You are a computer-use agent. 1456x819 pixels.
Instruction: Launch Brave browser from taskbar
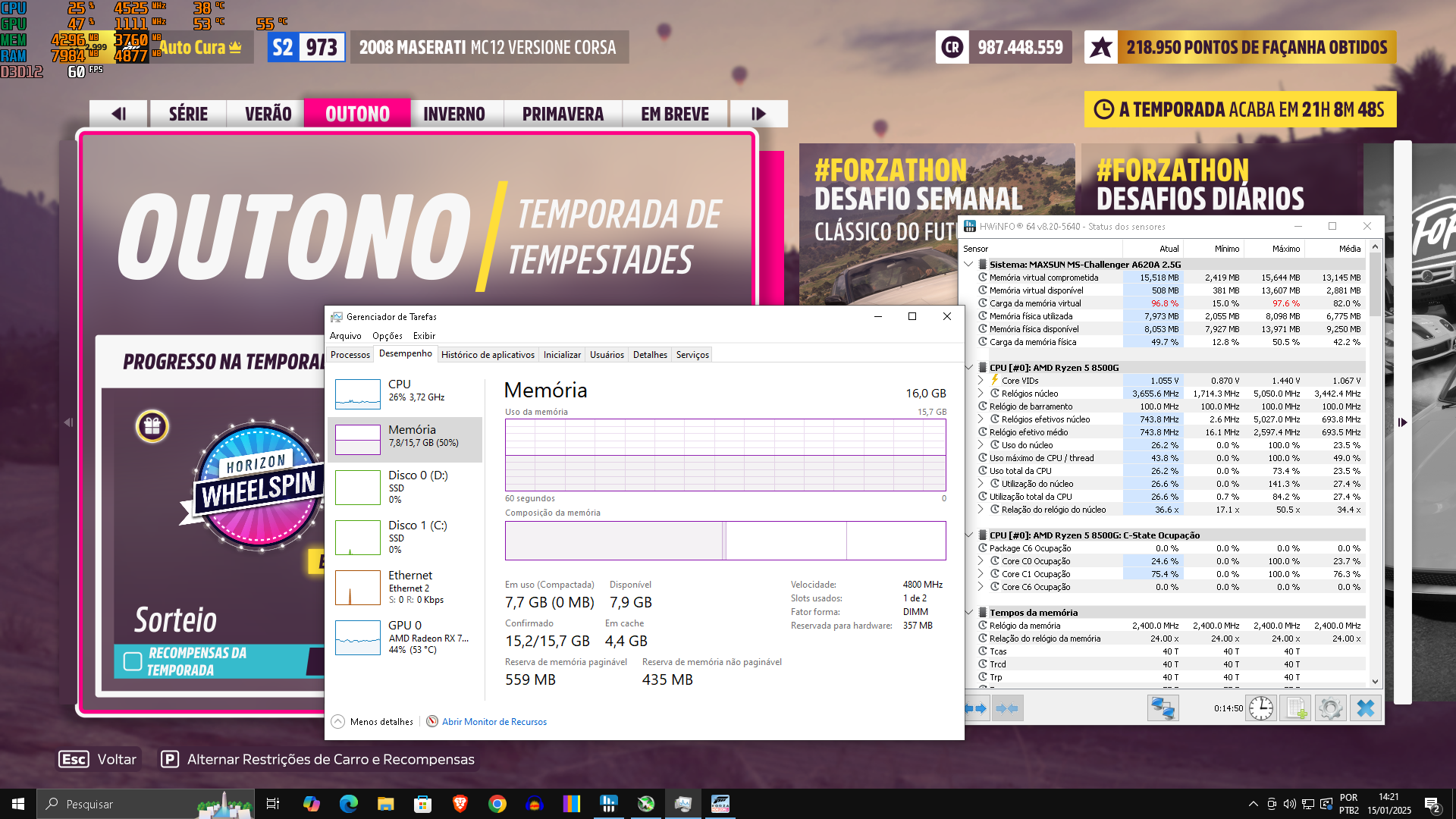click(x=460, y=804)
